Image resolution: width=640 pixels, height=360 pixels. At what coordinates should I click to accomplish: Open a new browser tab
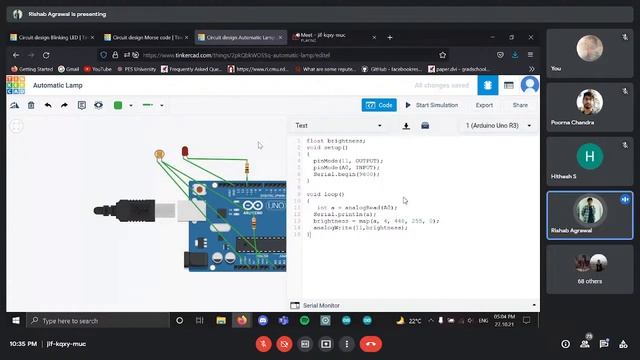pos(390,37)
